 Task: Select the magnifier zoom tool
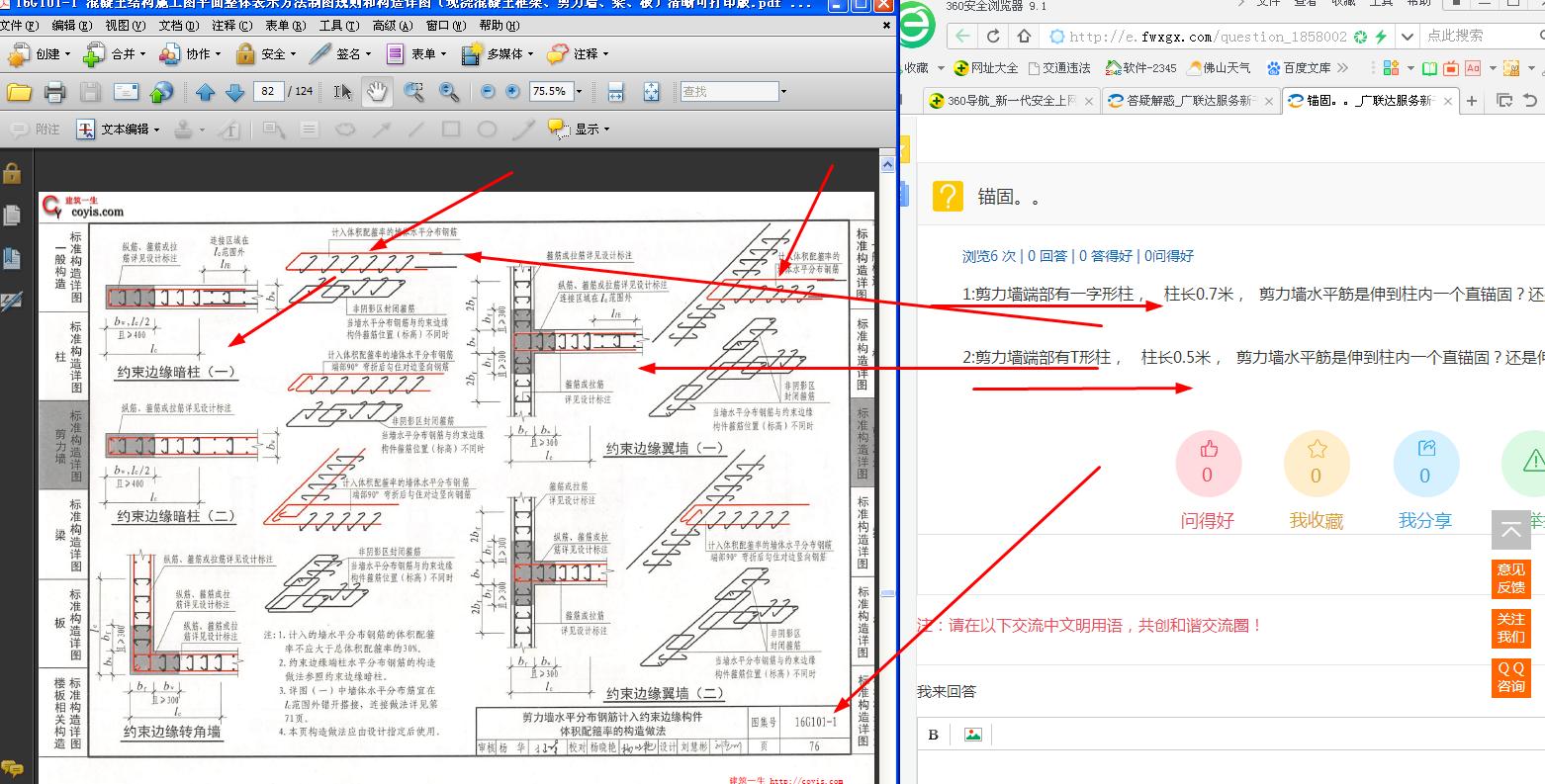(x=449, y=92)
